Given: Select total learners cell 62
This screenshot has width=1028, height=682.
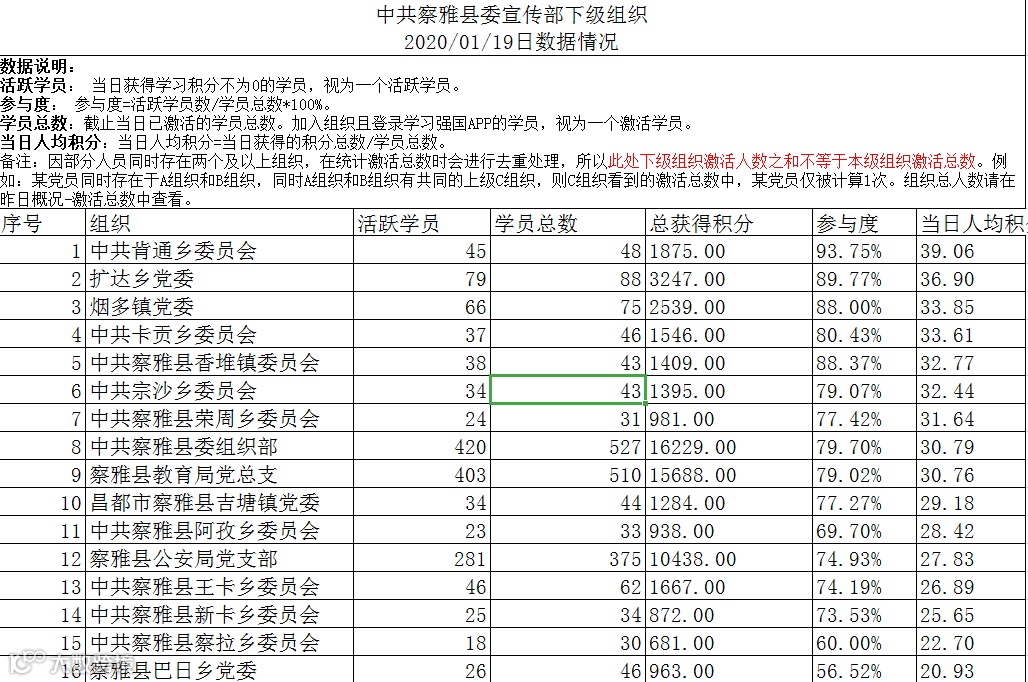Looking at the screenshot, I should (568, 586).
